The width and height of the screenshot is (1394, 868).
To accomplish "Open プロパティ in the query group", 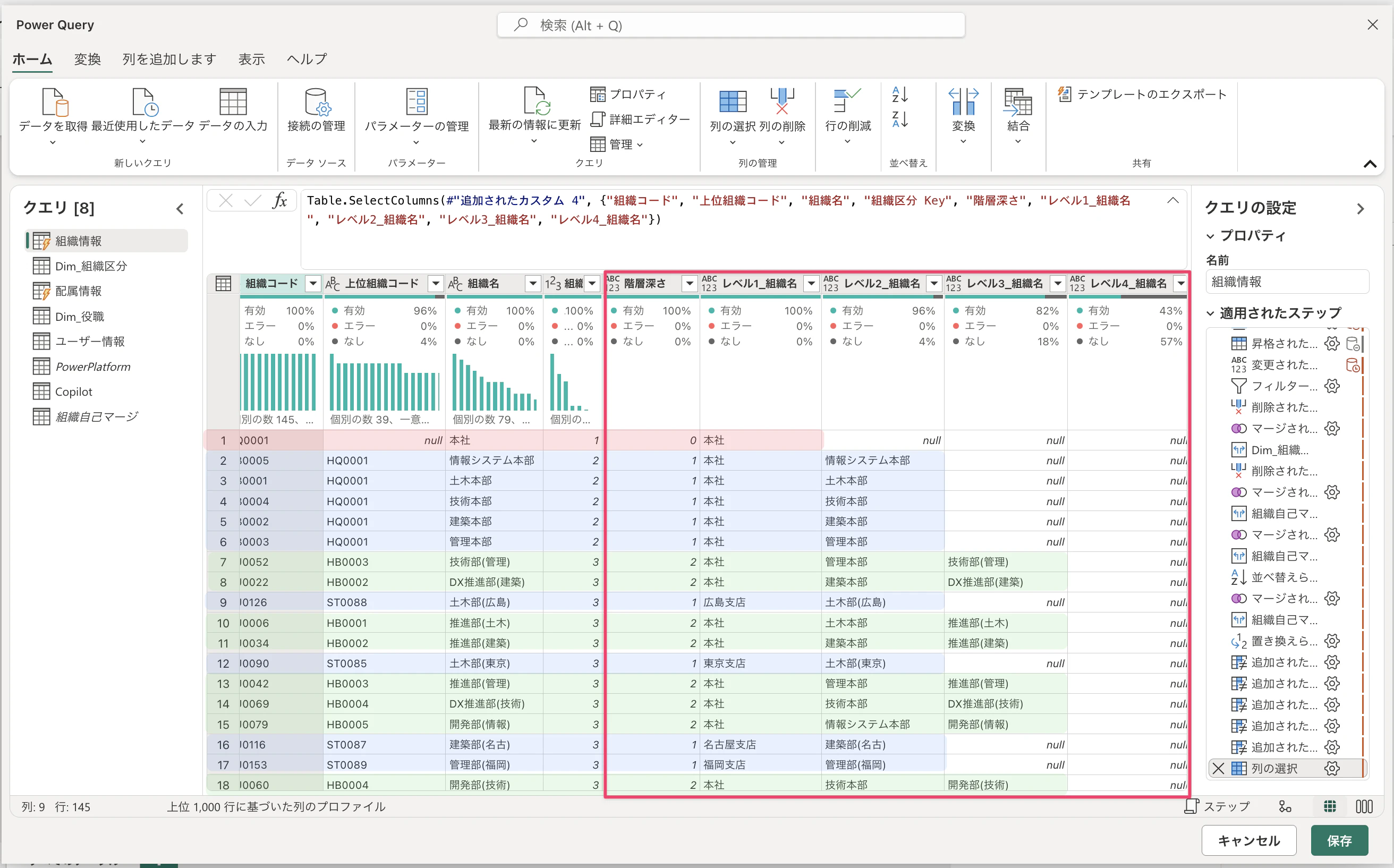I will tap(628, 94).
